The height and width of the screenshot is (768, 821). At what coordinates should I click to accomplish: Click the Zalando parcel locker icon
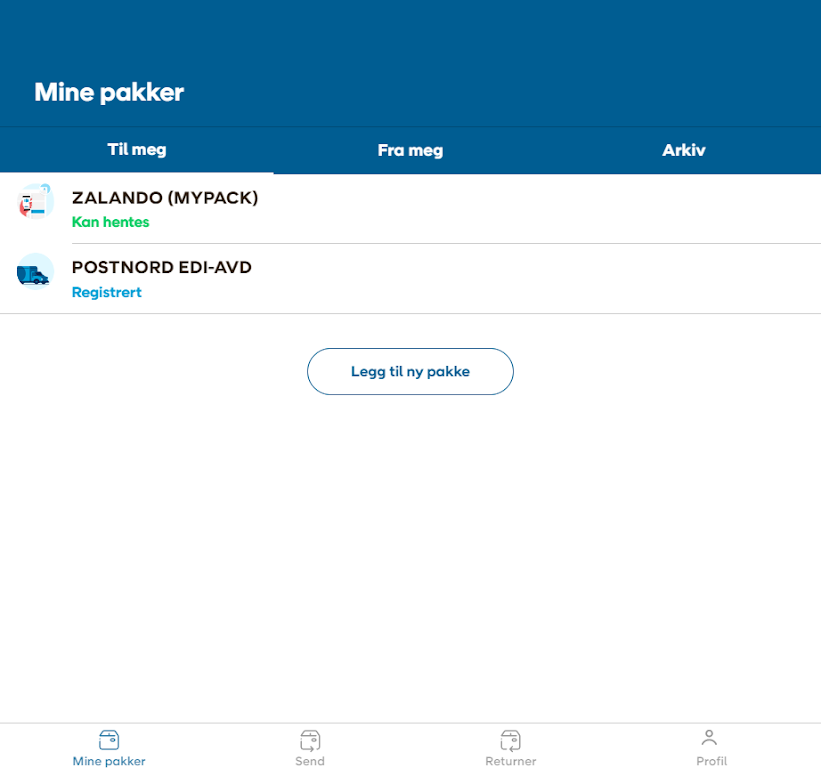(x=35, y=201)
